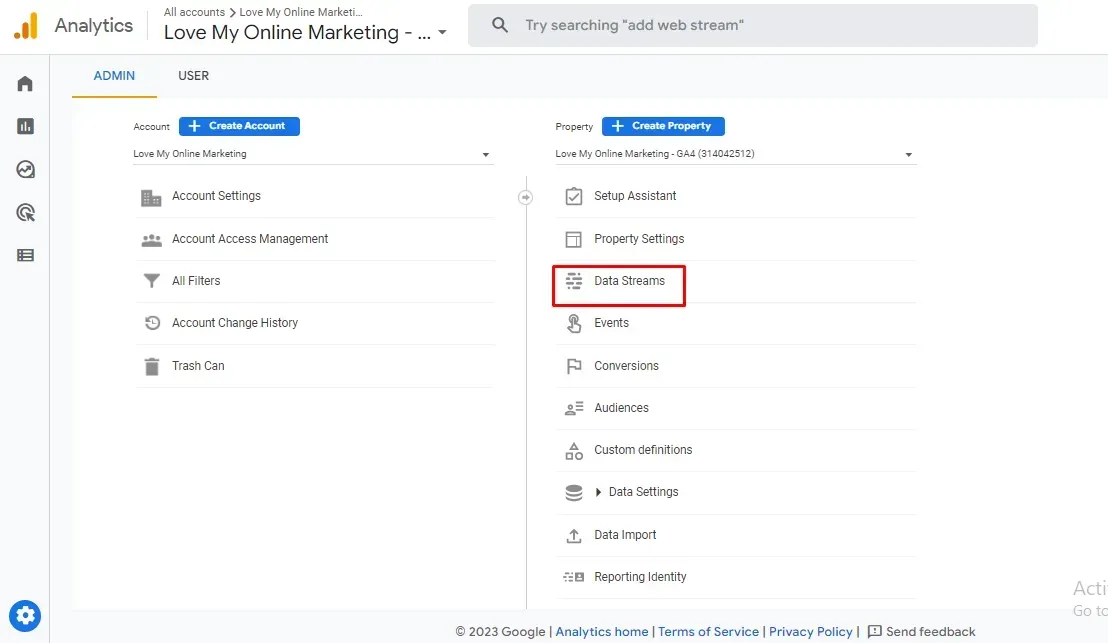The height and width of the screenshot is (643, 1108).
Task: Click the Data Settings database icon
Action: click(x=574, y=492)
